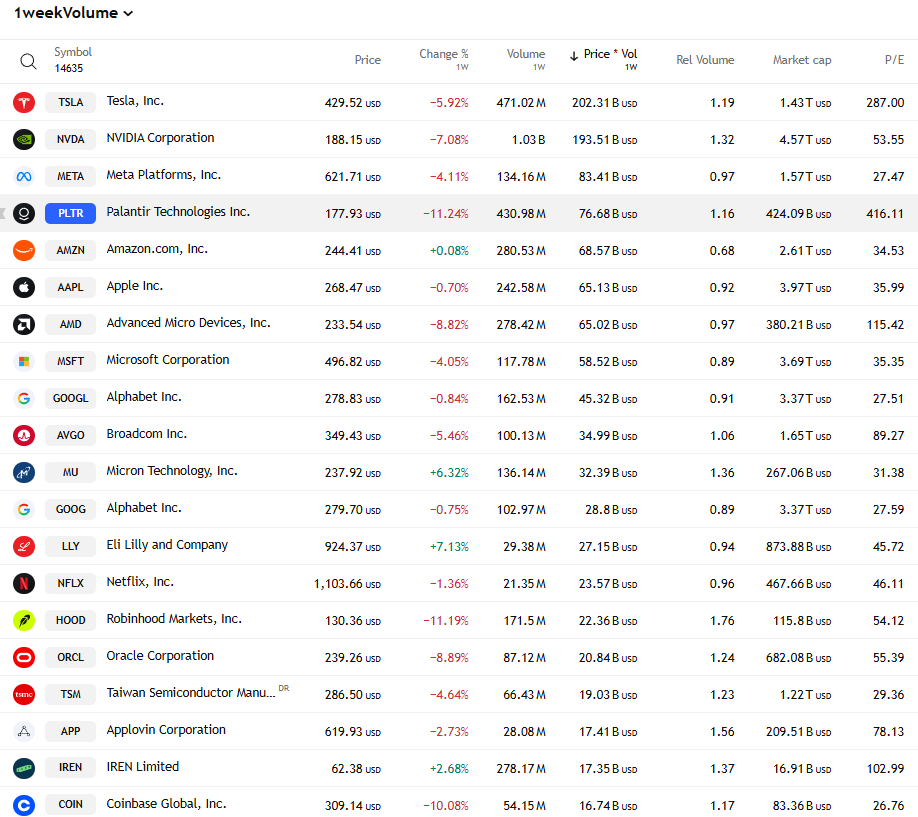Click the Tesla, Inc. company name

[135, 101]
